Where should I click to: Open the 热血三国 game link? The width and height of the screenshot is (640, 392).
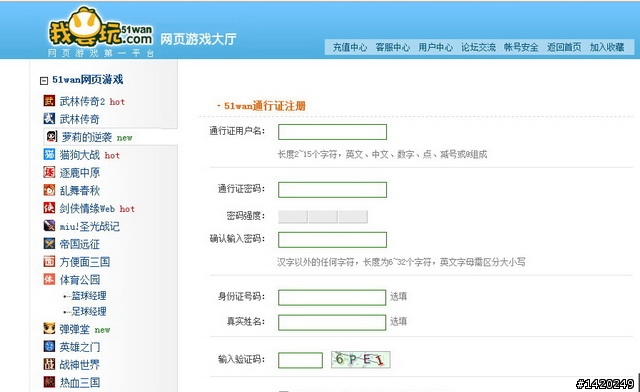pyautogui.click(x=80, y=383)
